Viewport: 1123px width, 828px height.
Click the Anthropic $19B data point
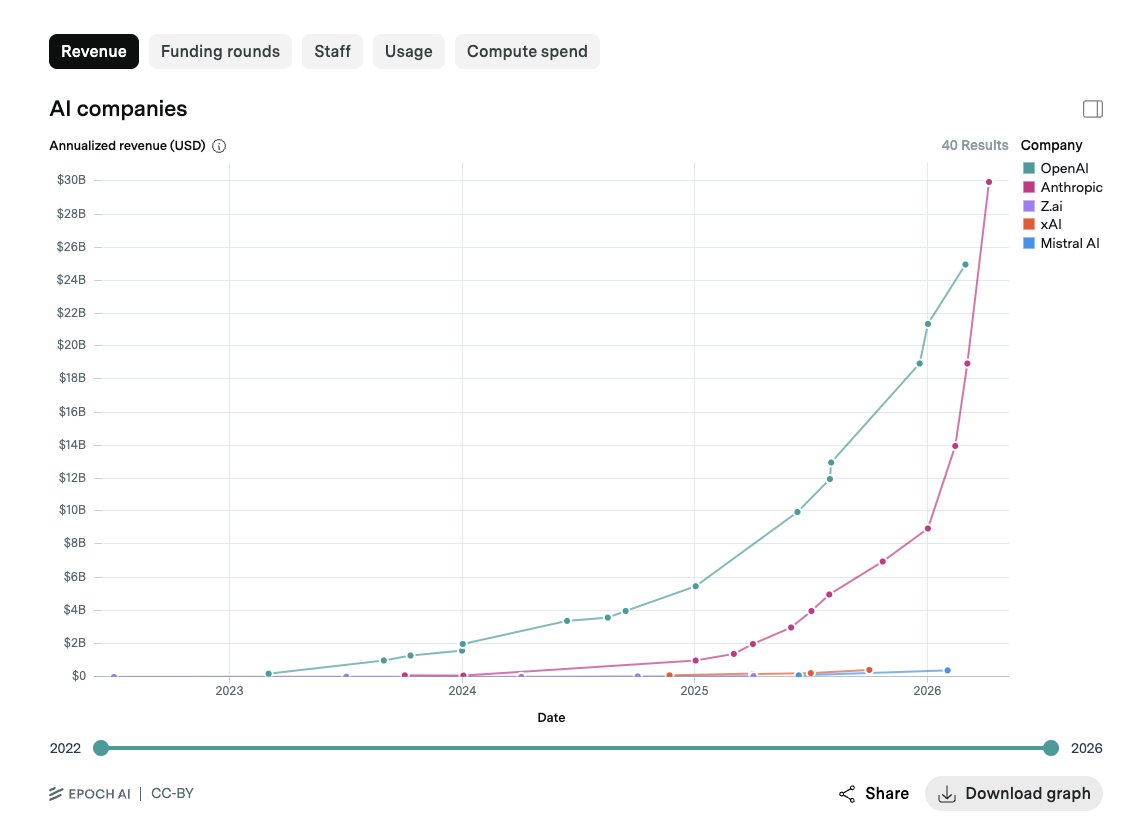[968, 363]
